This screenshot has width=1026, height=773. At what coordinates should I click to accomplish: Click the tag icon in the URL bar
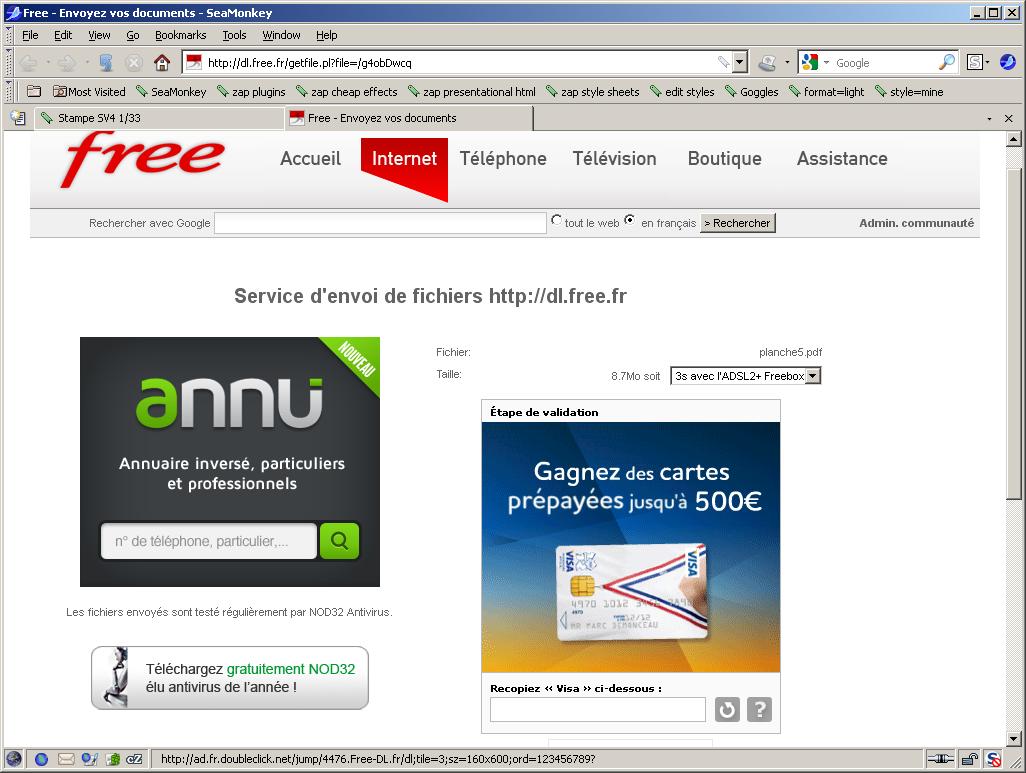[x=724, y=62]
